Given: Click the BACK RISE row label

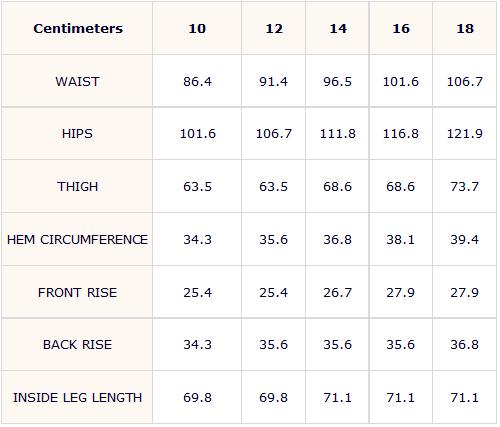Looking at the screenshot, I should pyautogui.click(x=77, y=345).
